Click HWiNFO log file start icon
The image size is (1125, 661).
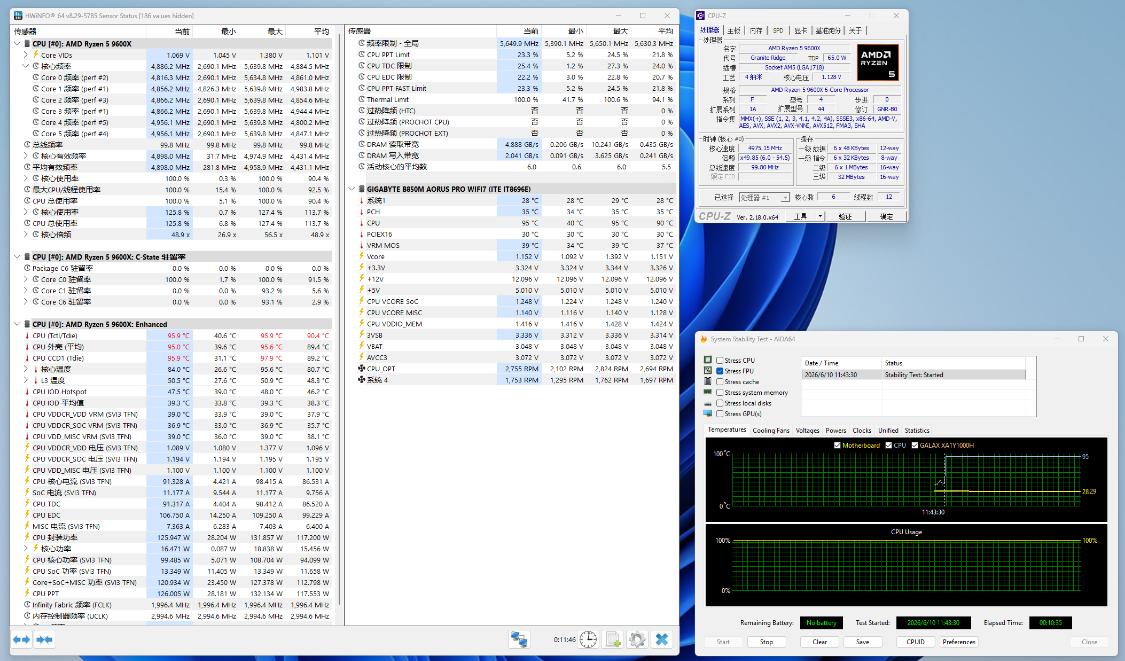tap(613, 639)
